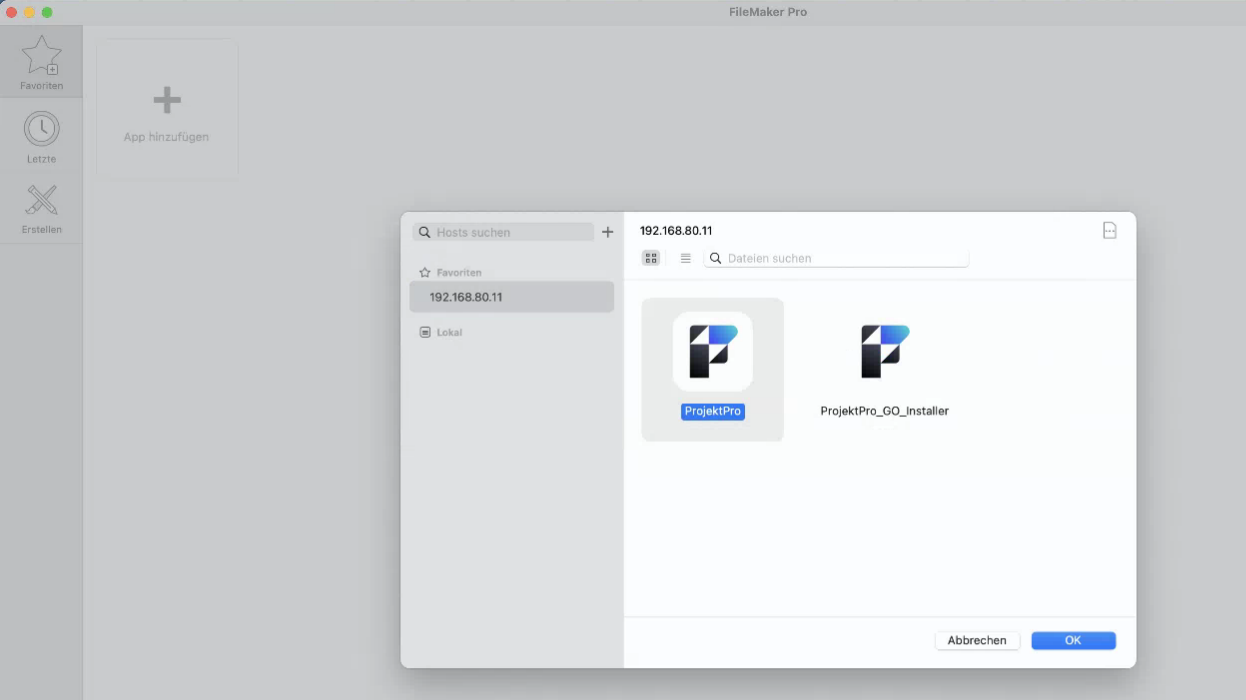Screen dimensions: 1246x700
Task: Select host 192.168.80.11 in Favoriten
Action: pos(511,297)
